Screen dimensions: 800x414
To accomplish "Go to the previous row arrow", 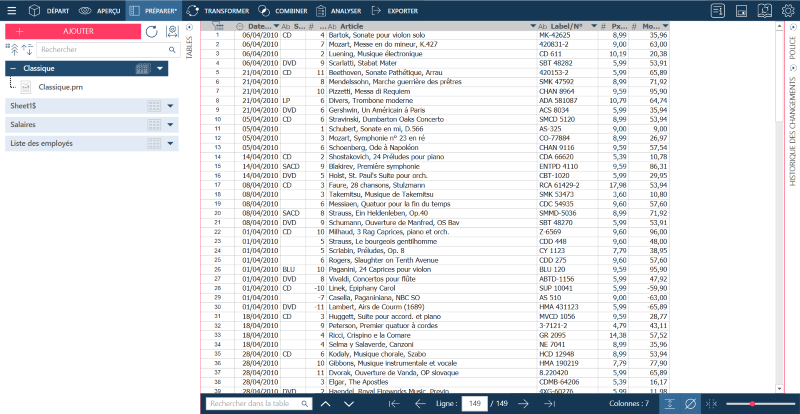I will pyautogui.click(x=420, y=404).
